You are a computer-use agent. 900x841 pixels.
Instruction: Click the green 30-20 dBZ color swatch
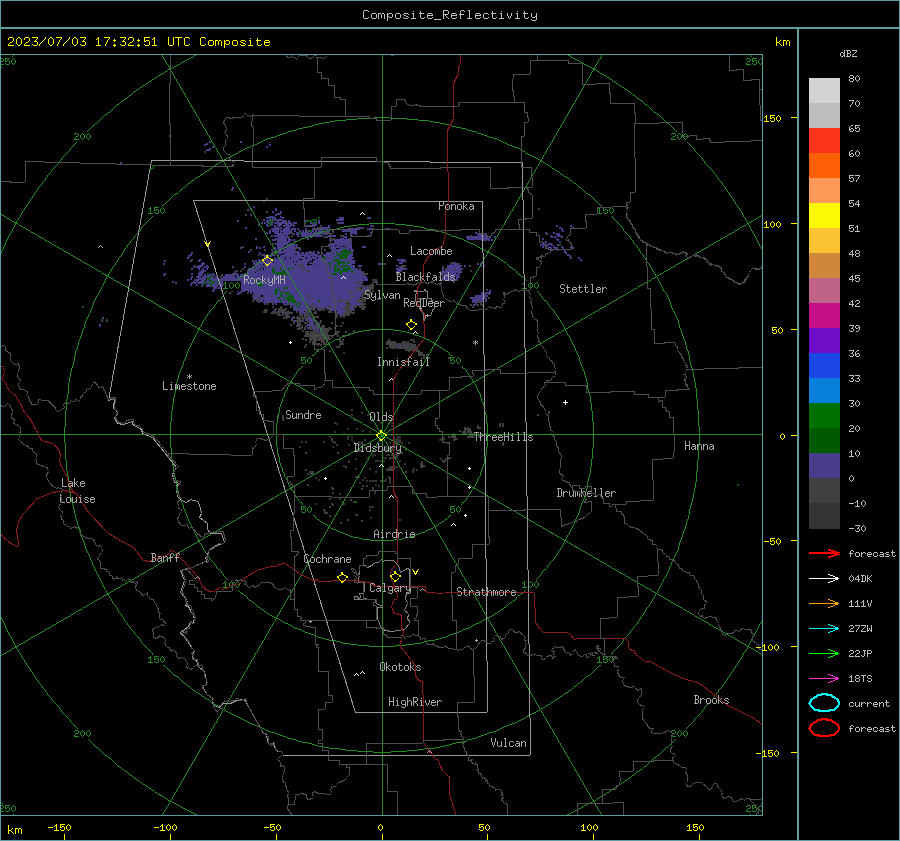pos(824,416)
